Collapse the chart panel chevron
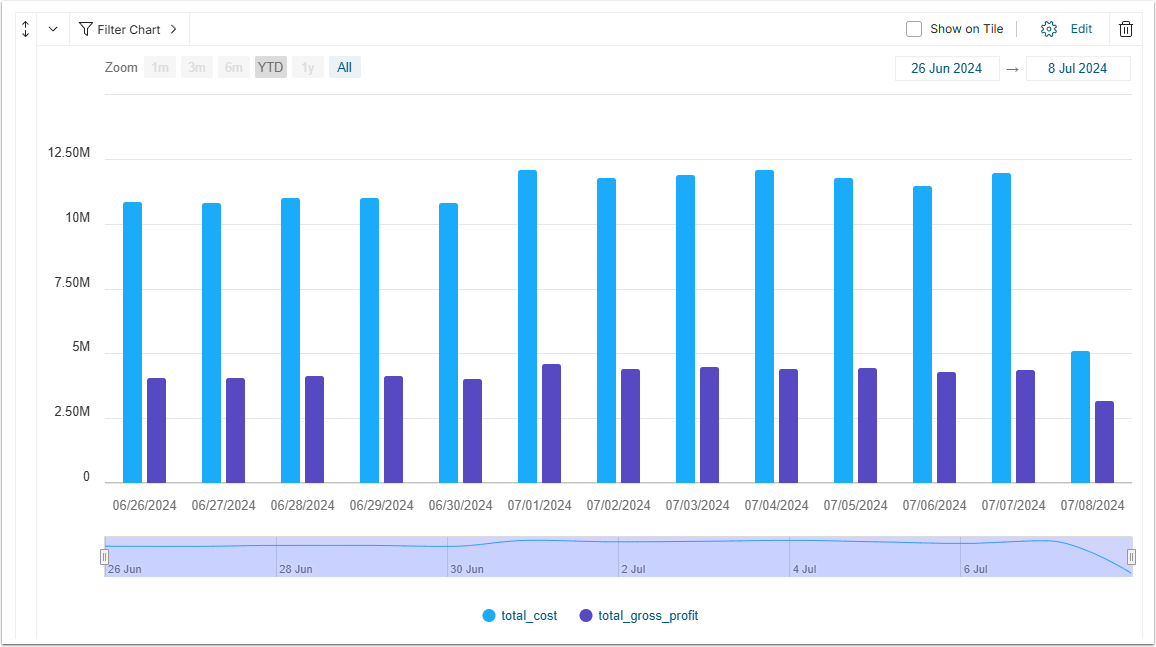The image size is (1156, 647). coord(53,29)
